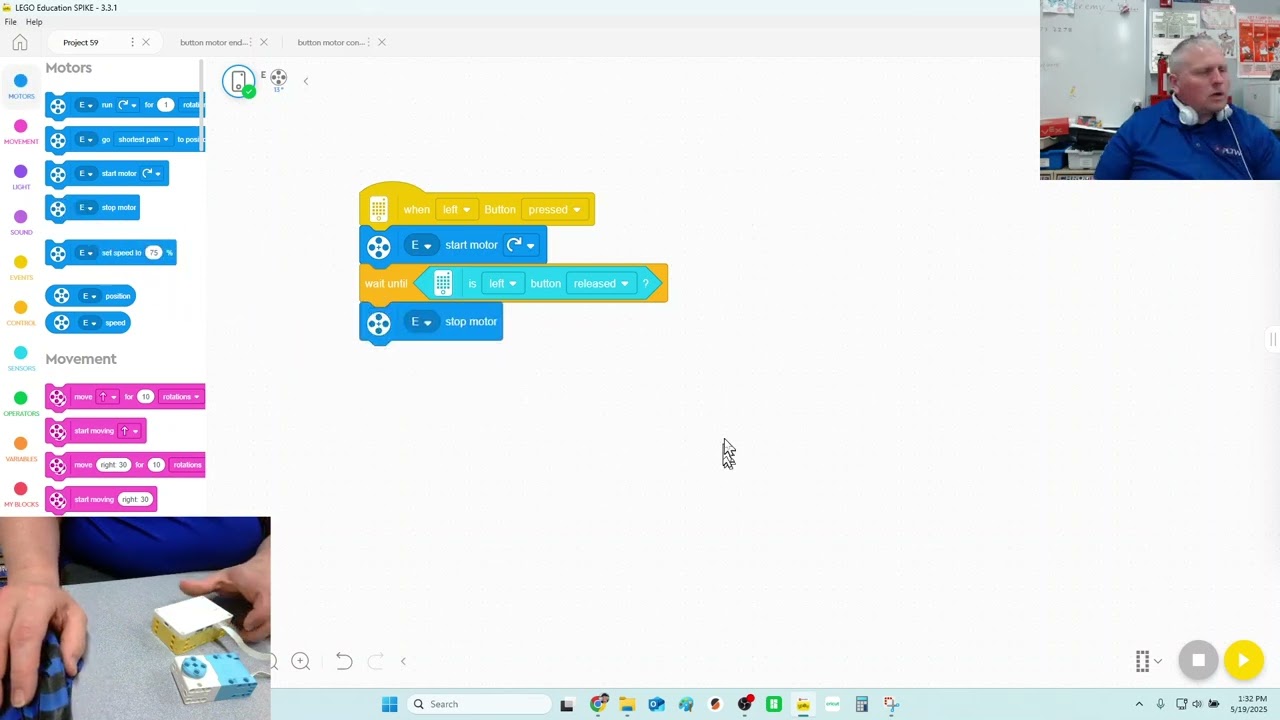This screenshot has height=720, width=1280.
Task: Switch to button motor end tab
Action: click(x=212, y=42)
